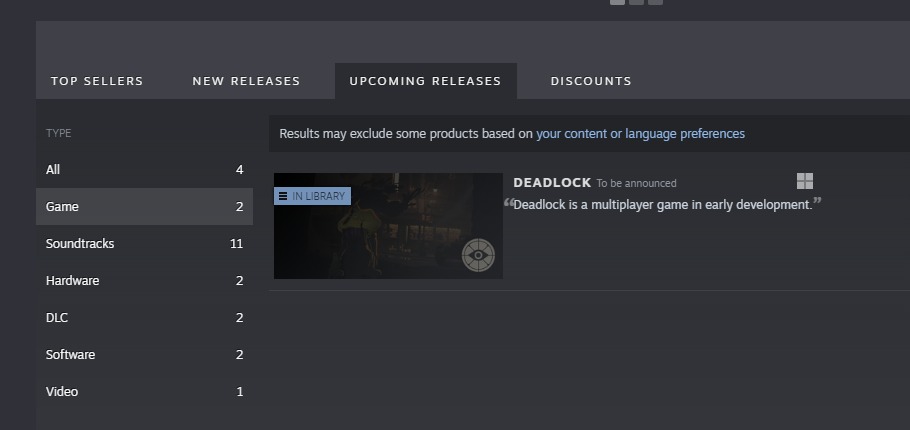
Task: Filter the list by DLC
Action: (x=144, y=318)
